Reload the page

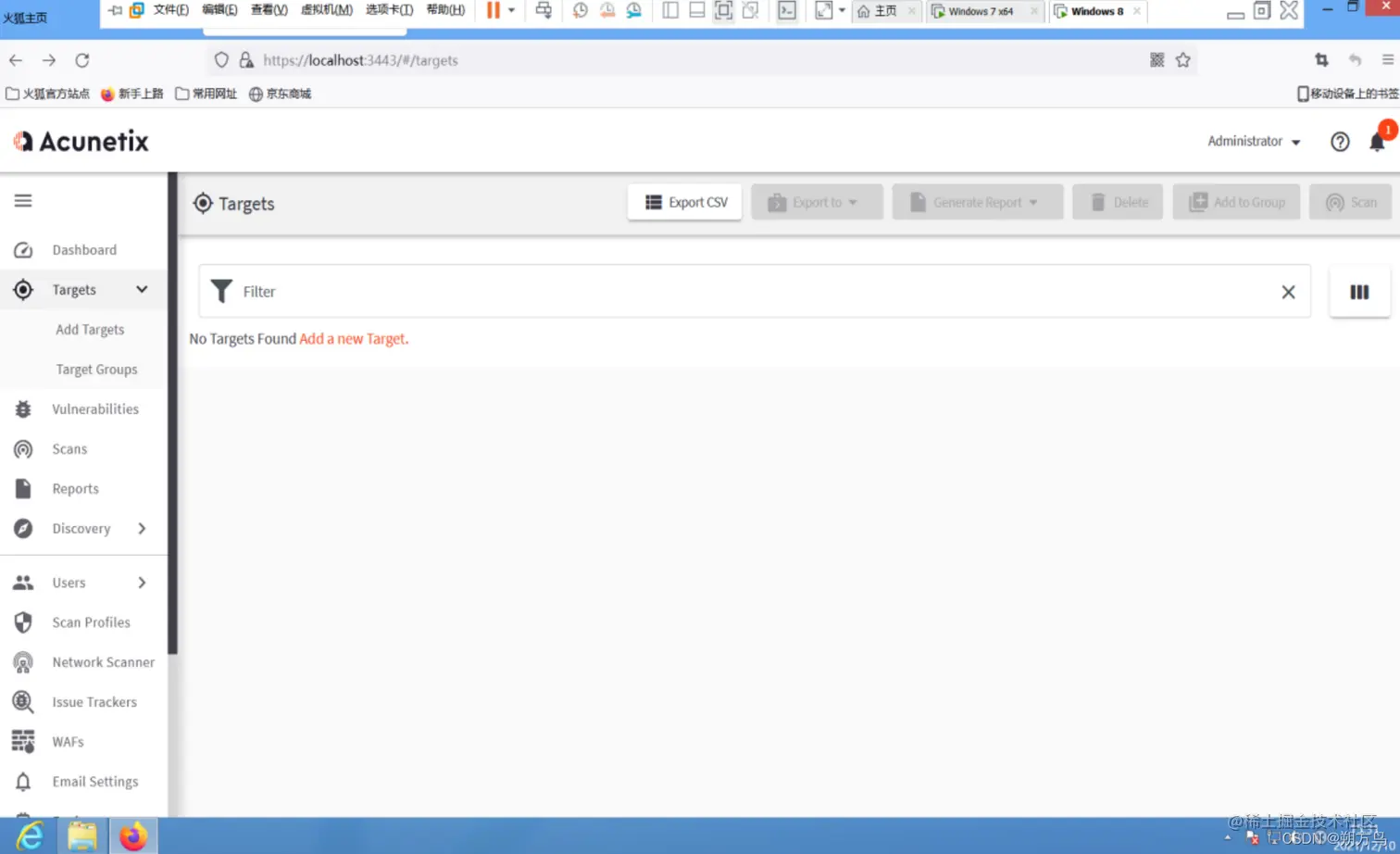tap(82, 60)
